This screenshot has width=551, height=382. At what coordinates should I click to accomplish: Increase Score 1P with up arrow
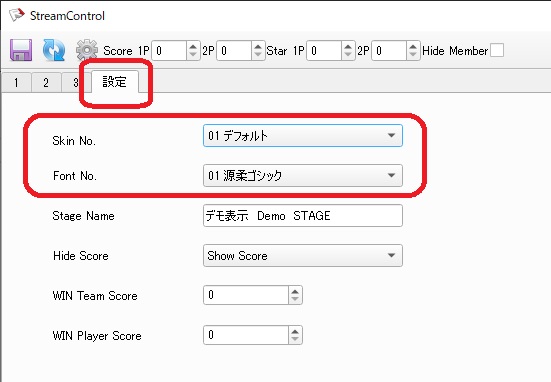(193, 46)
